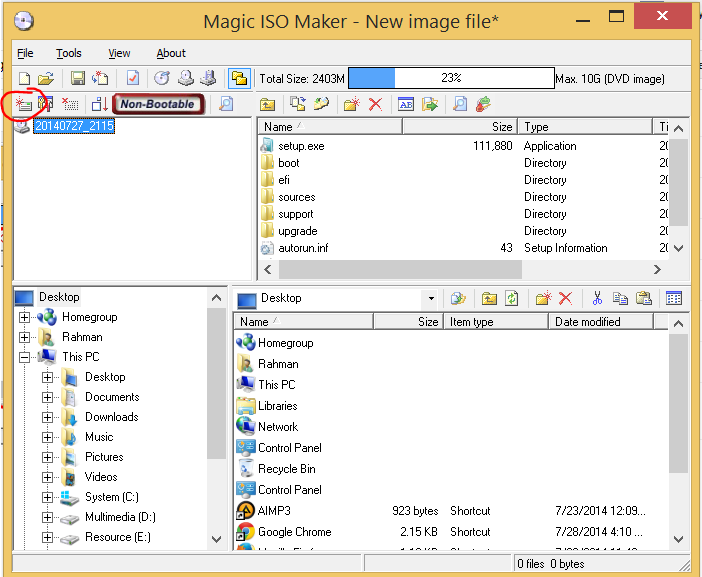Click the add files icon in image toolbar
The width and height of the screenshot is (702, 577).
[x=298, y=104]
